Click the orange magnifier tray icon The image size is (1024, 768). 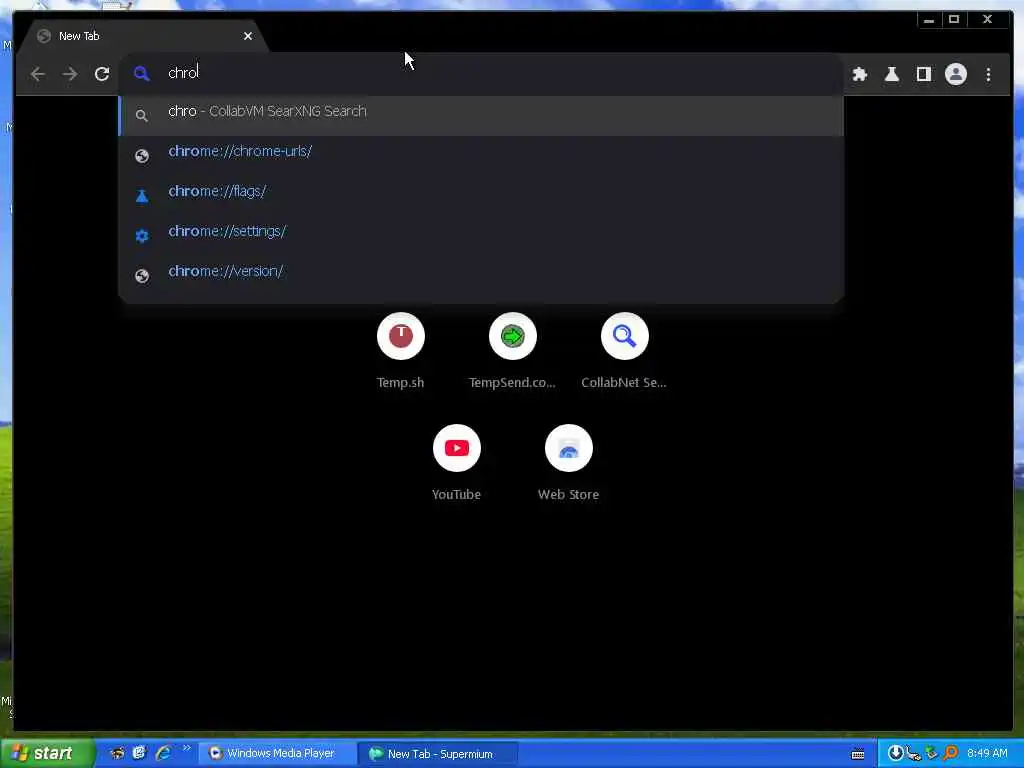click(x=950, y=753)
